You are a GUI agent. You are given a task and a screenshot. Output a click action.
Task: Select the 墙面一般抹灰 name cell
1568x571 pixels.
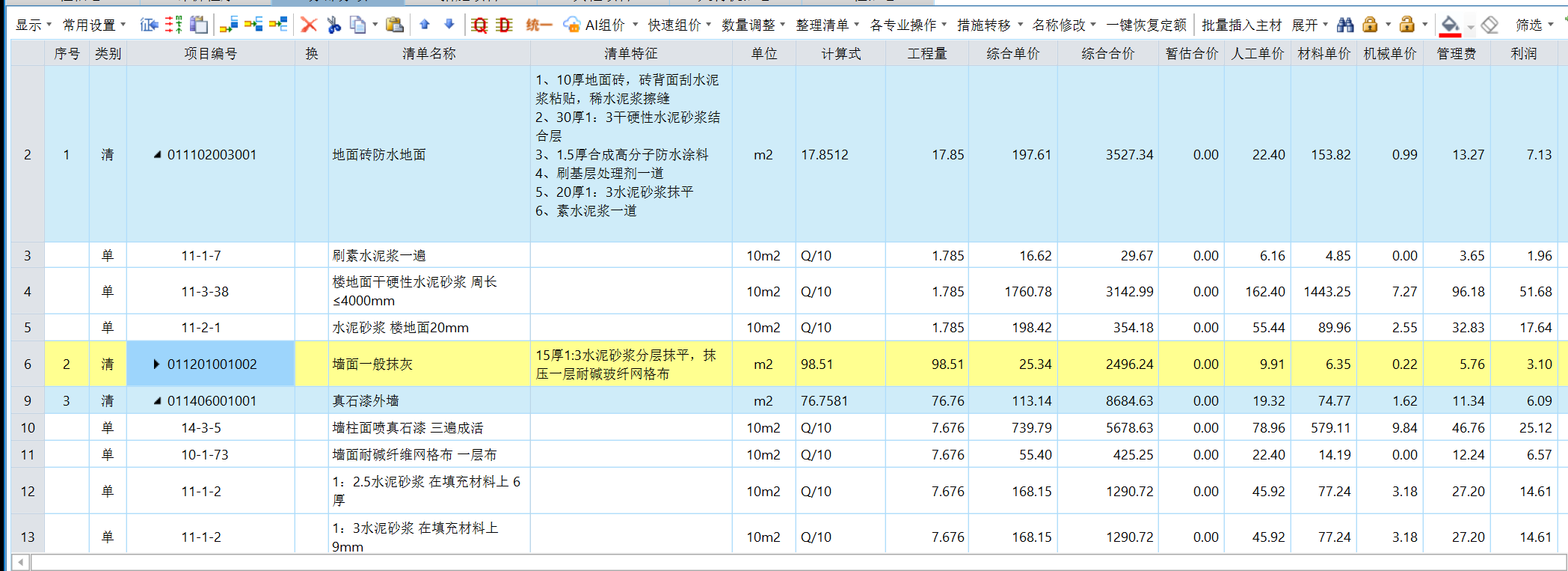429,364
